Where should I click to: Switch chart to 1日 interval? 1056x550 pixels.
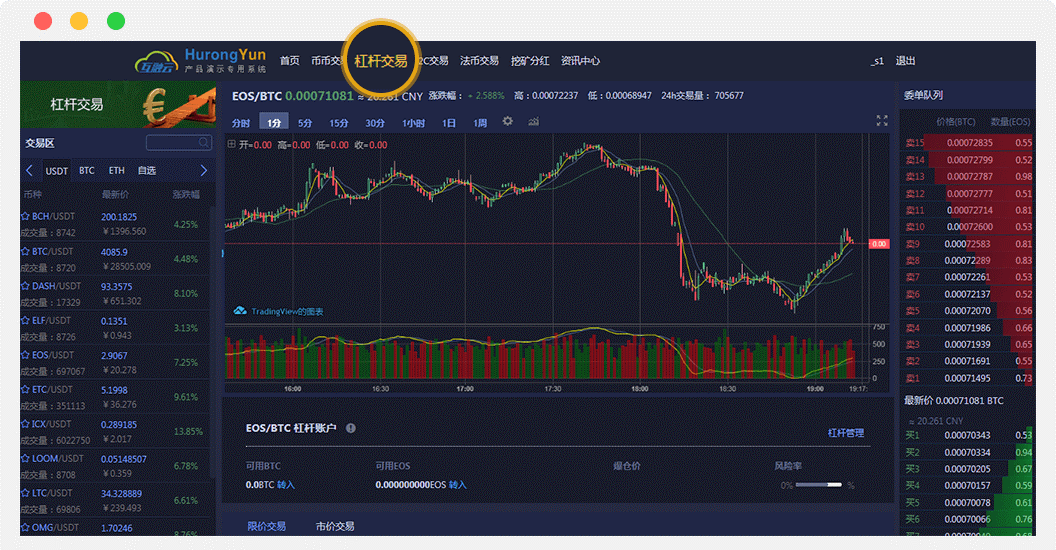tap(449, 123)
